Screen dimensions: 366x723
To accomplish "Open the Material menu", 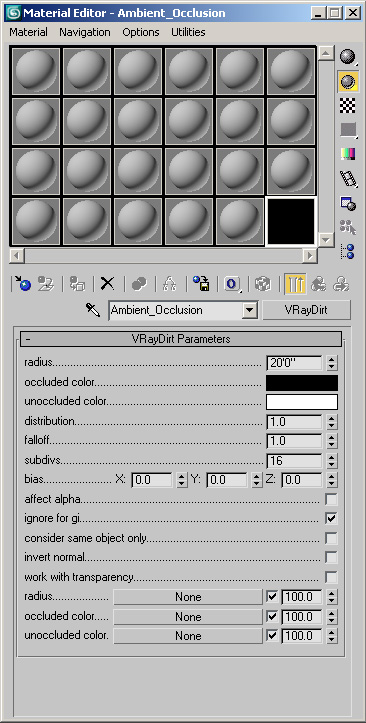I will pos(29,32).
